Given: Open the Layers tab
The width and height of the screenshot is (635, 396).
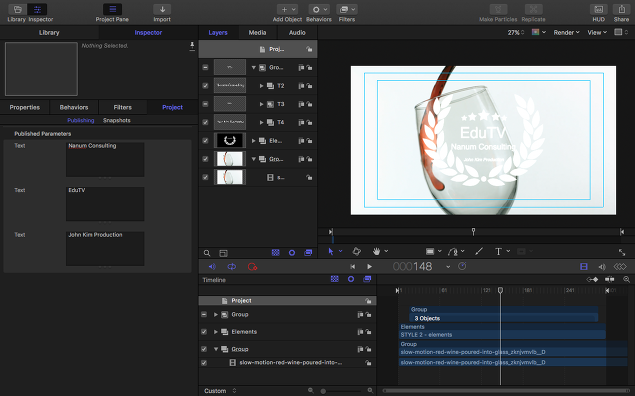Looking at the screenshot, I should tap(218, 32).
